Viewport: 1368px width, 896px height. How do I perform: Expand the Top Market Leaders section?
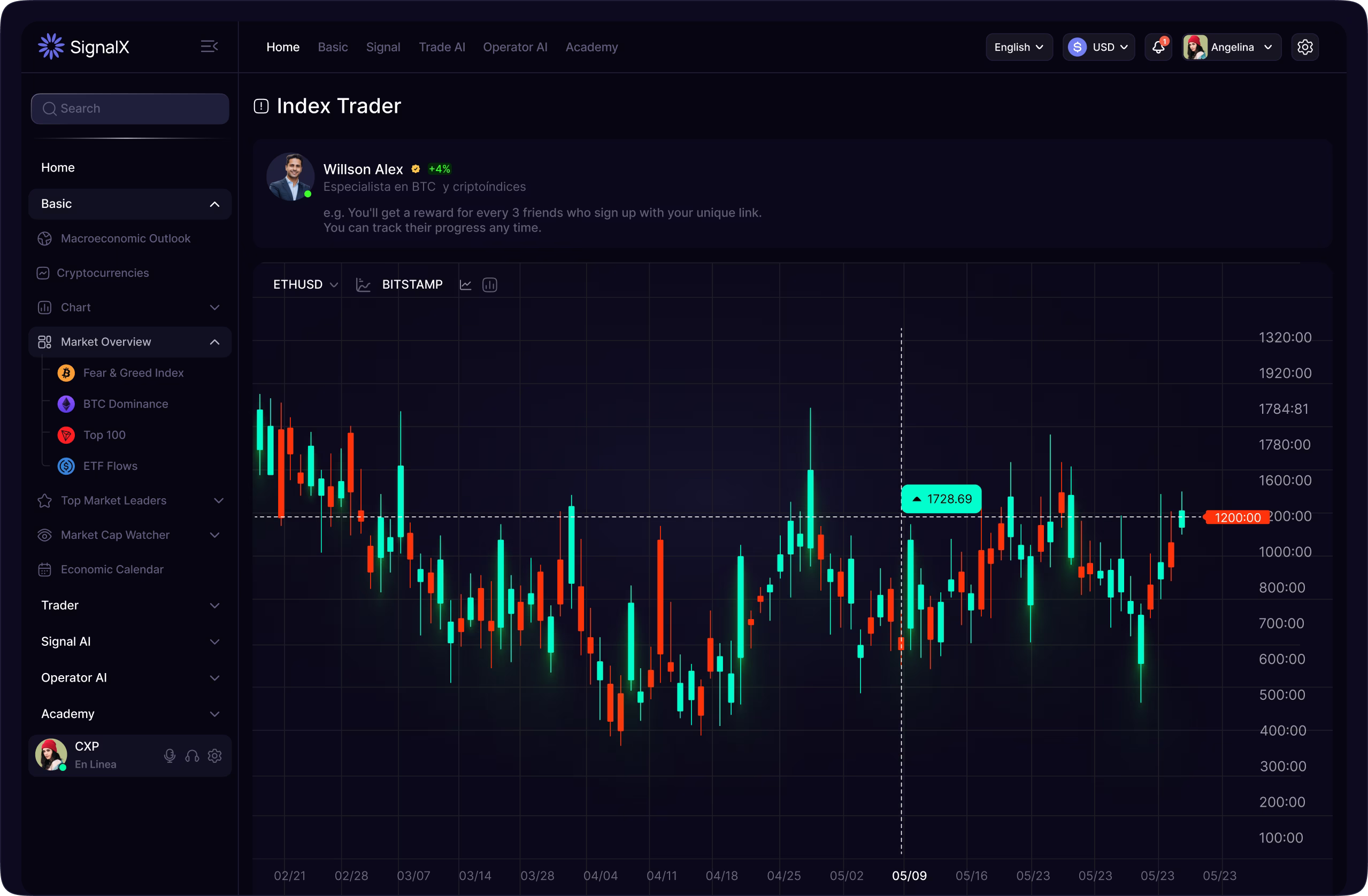(219, 500)
